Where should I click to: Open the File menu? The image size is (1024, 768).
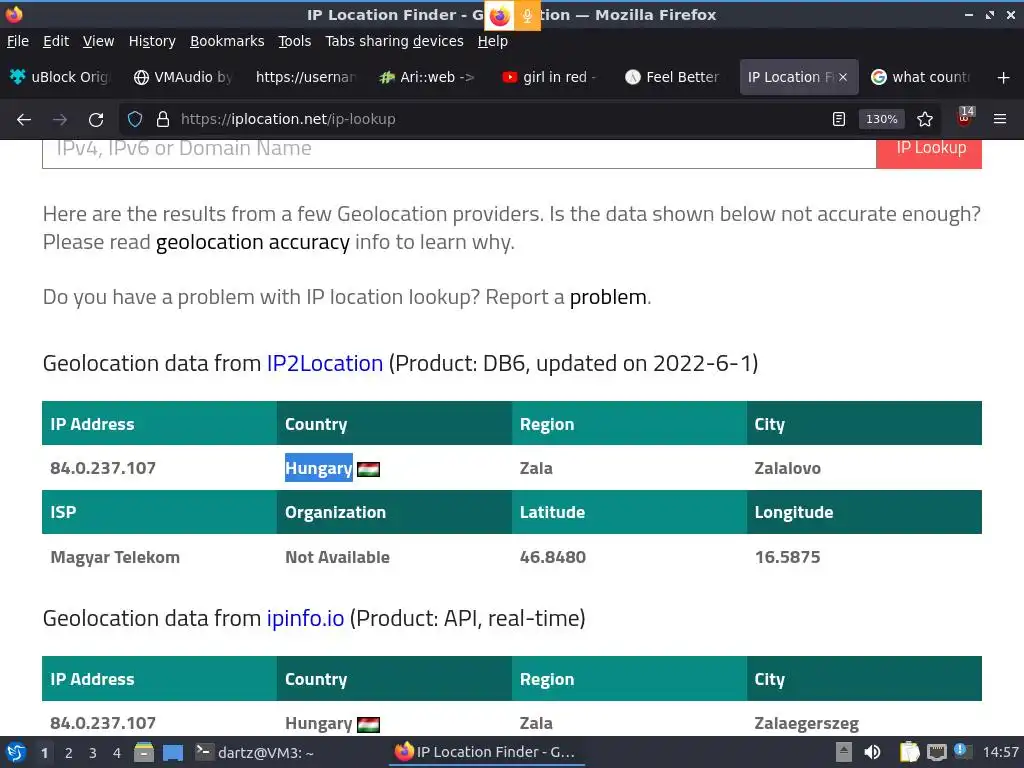[x=18, y=41]
